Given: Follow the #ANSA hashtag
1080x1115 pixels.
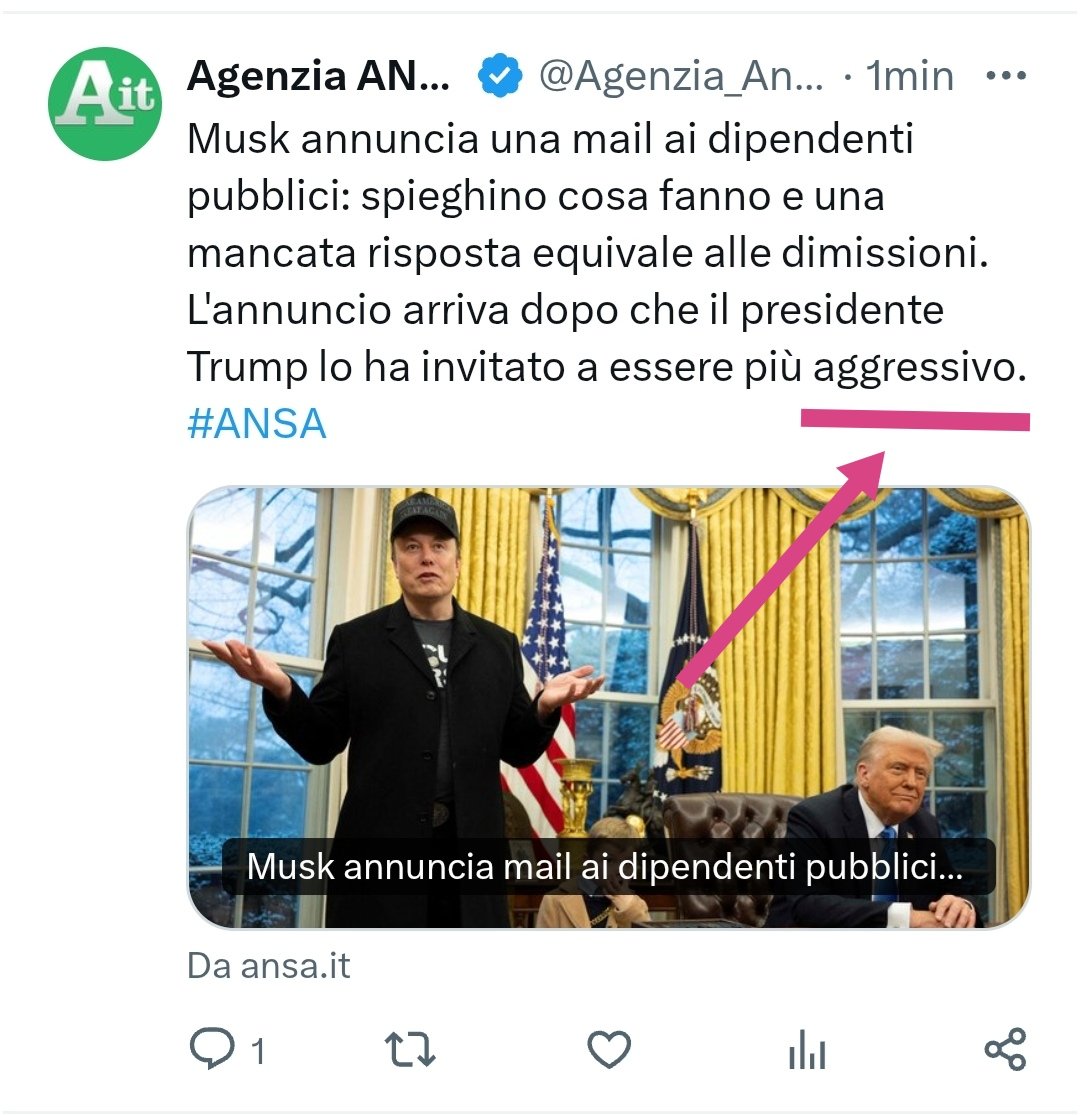Looking at the screenshot, I should (257, 424).
